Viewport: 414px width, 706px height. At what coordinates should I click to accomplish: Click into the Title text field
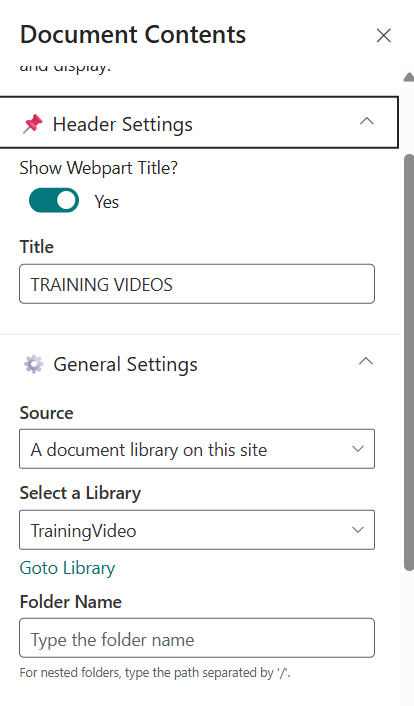(x=197, y=284)
